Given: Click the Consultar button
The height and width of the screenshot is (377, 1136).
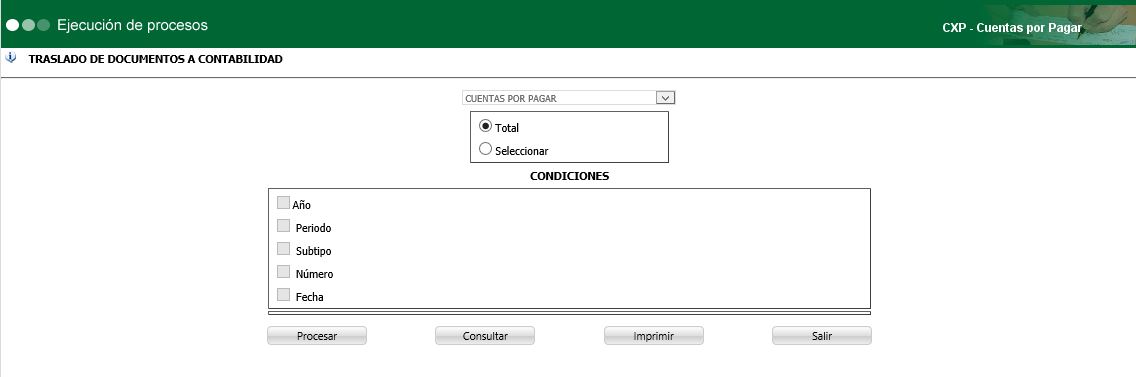Looking at the screenshot, I should (485, 336).
